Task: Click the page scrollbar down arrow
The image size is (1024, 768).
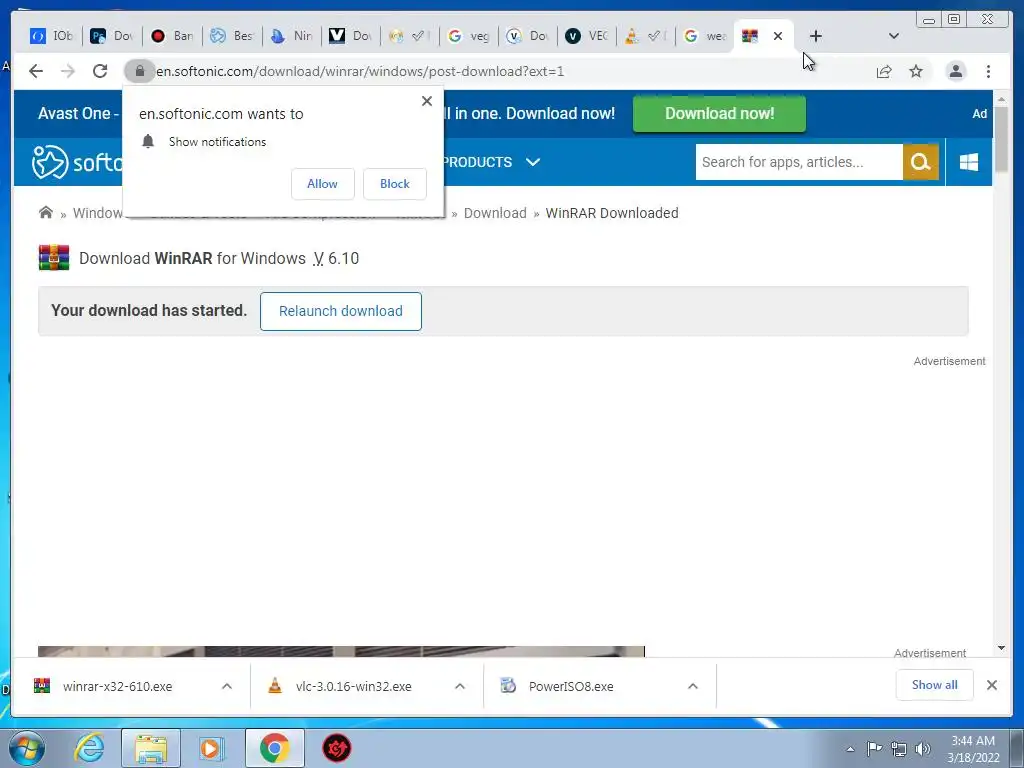Action: [1001, 648]
